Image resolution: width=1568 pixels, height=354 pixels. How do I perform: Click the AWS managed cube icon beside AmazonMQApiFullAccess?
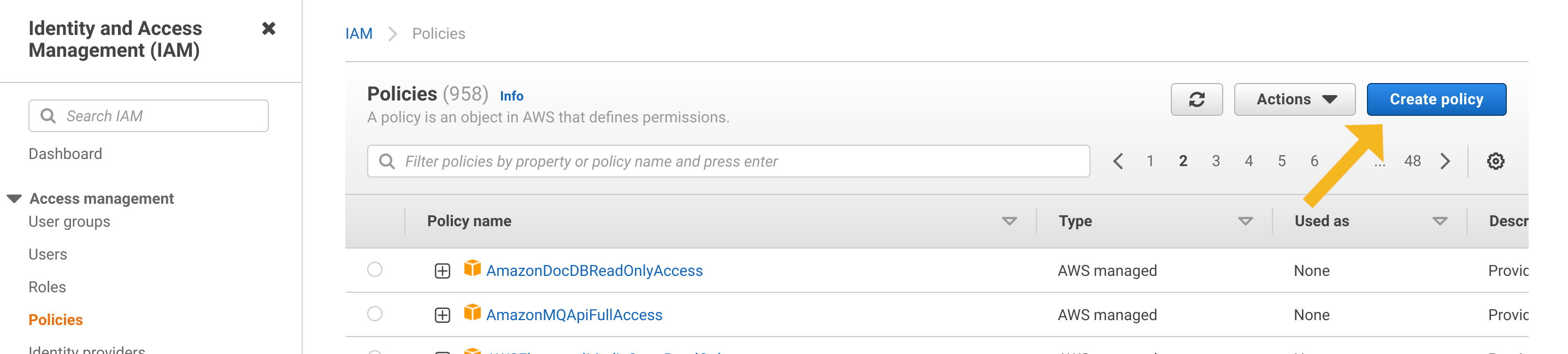point(474,315)
